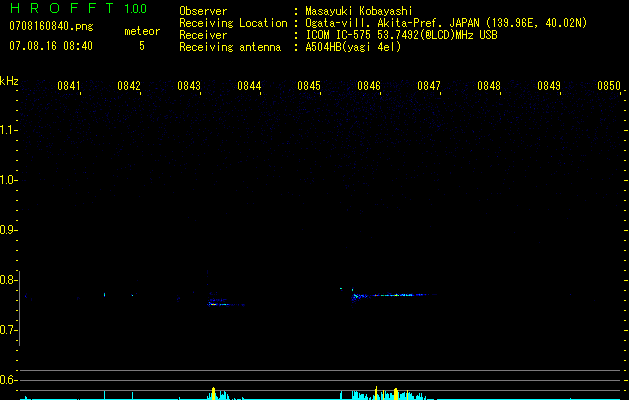The height and width of the screenshot is (400, 629).
Task: Click the observer name Masayuki Kobayashi
Action: [x=359, y=11]
